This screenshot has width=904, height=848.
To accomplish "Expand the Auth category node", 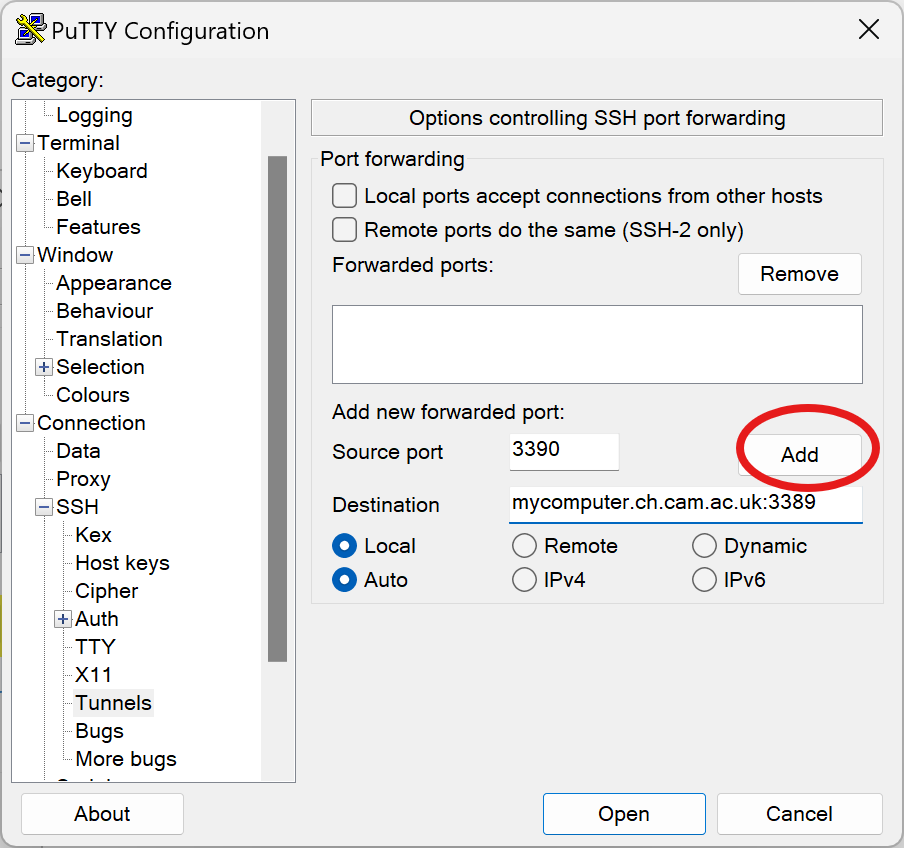I will 63,619.
